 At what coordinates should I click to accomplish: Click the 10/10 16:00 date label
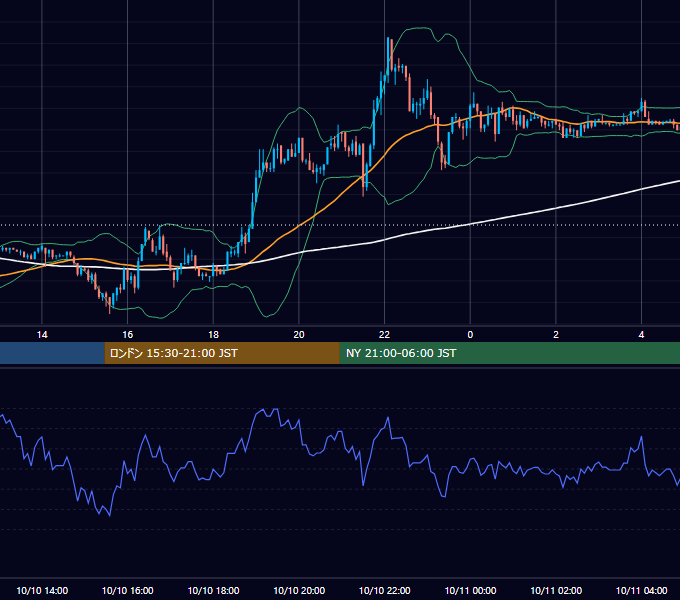click(128, 590)
